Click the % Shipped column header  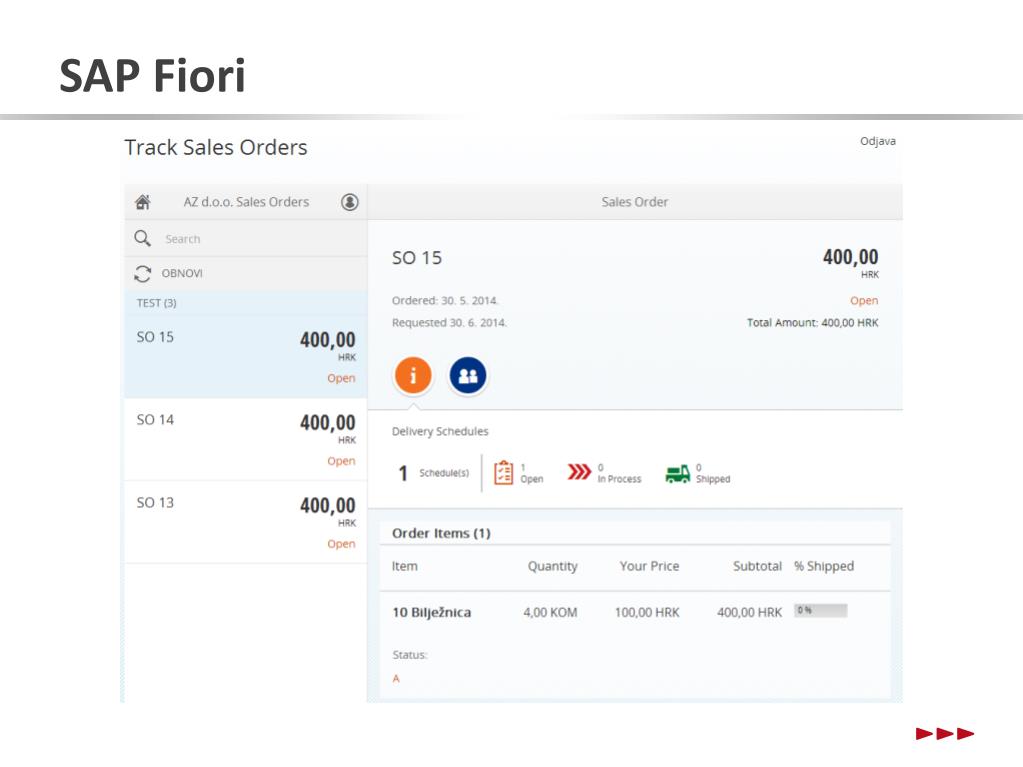tap(824, 566)
